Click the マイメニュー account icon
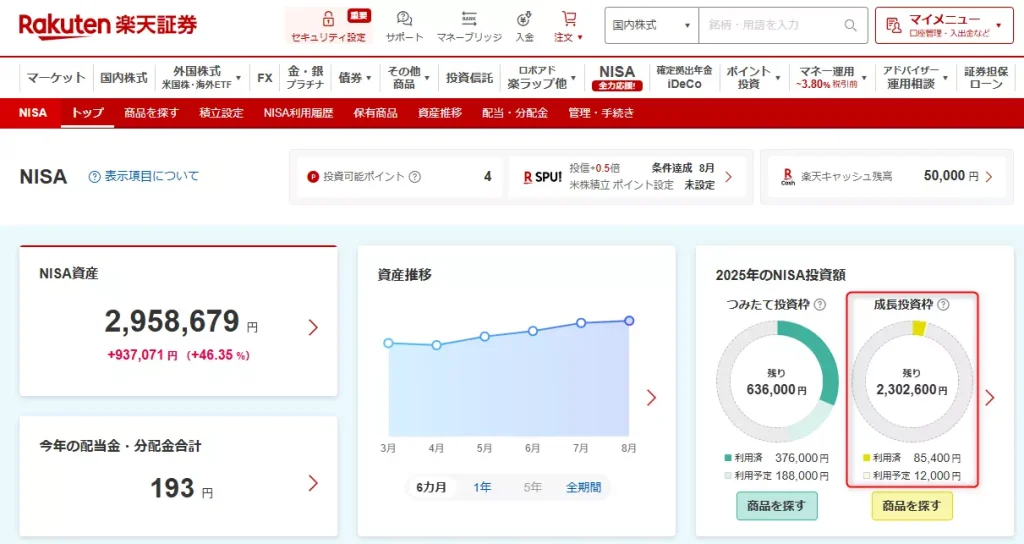The image size is (1024, 544). point(893,25)
